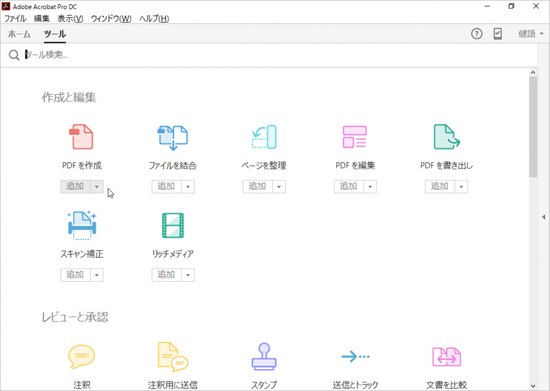Expand dropdown arrow under PDF を編集

point(370,187)
